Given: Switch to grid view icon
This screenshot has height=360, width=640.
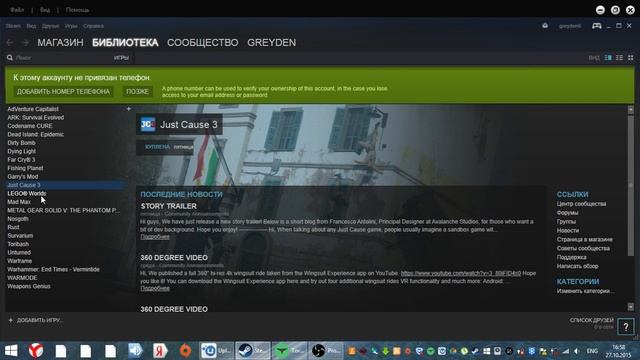Looking at the screenshot, I should coord(631,58).
